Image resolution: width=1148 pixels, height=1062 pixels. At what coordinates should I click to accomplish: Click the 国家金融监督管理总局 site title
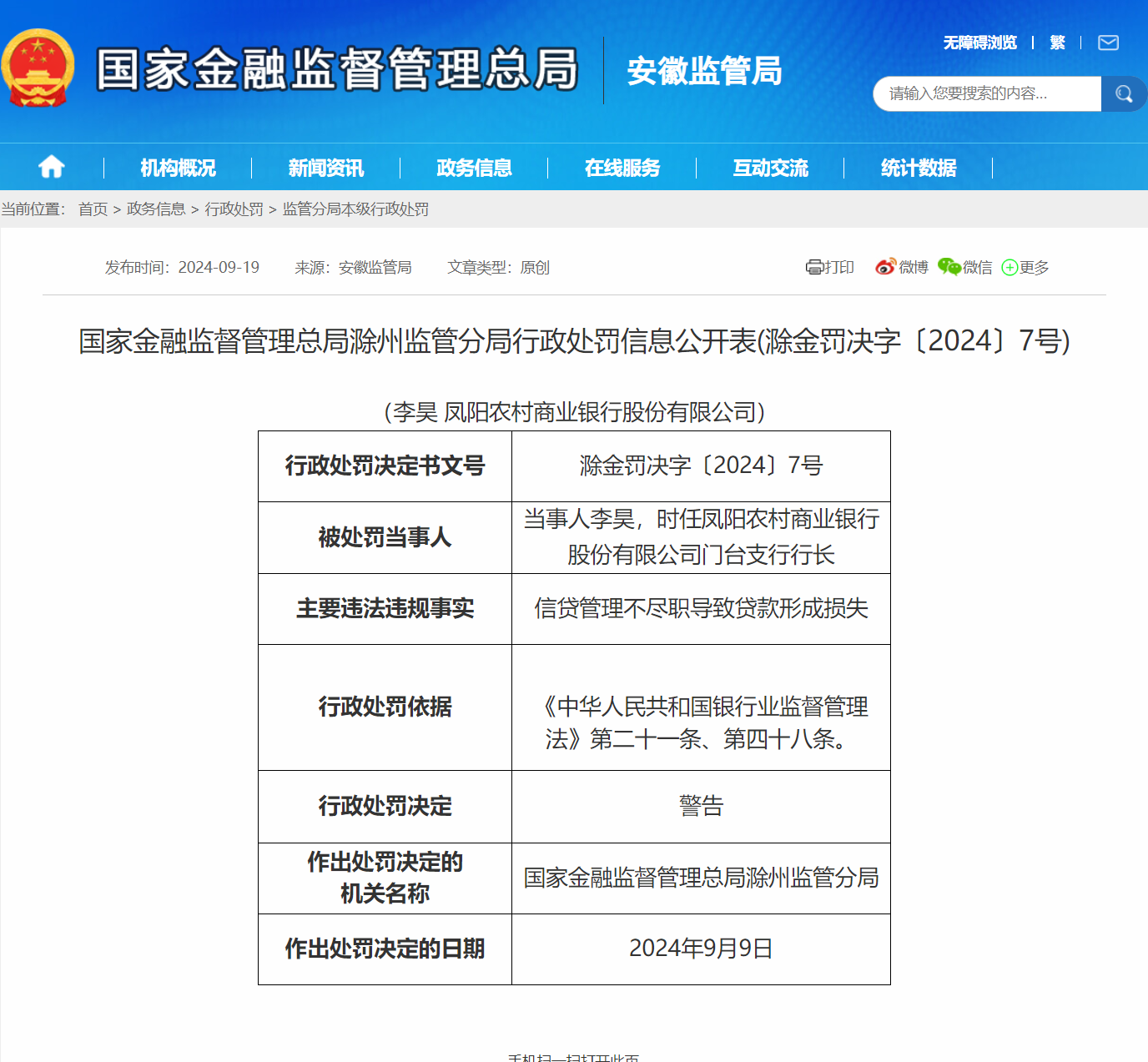pyautogui.click(x=338, y=68)
